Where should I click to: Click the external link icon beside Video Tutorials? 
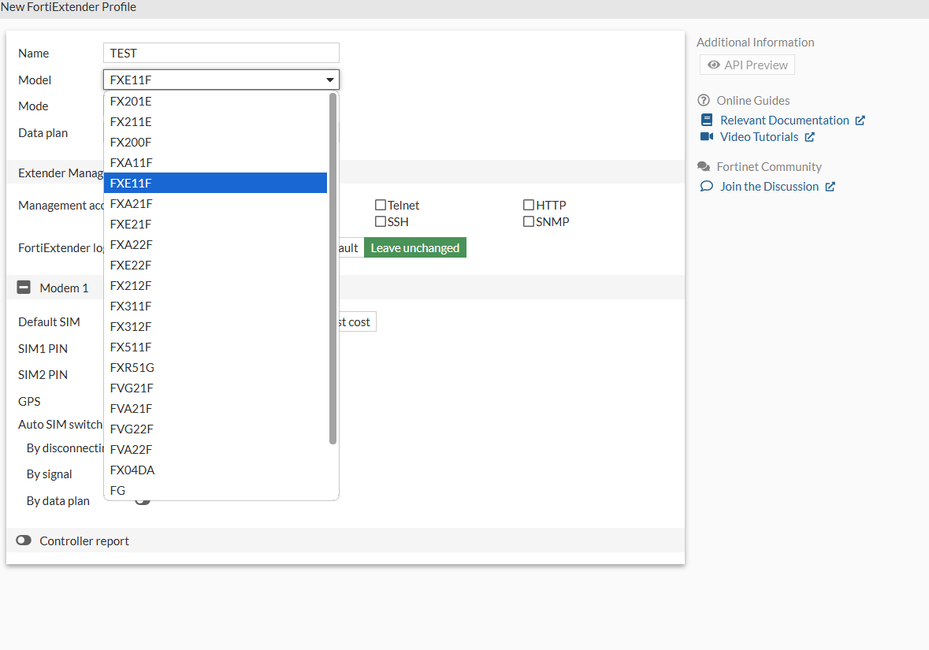[809, 137]
